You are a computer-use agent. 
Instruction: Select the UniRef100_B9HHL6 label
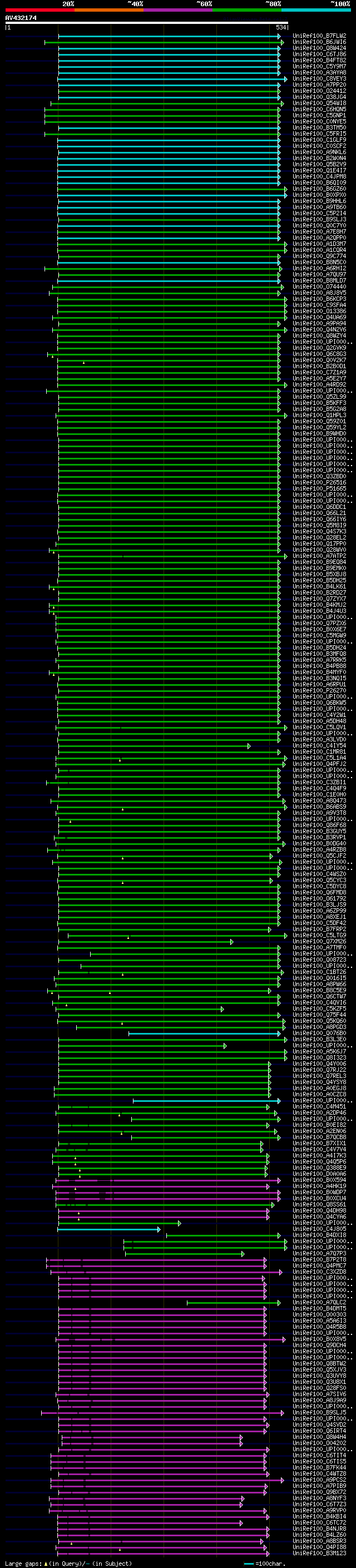(x=319, y=201)
